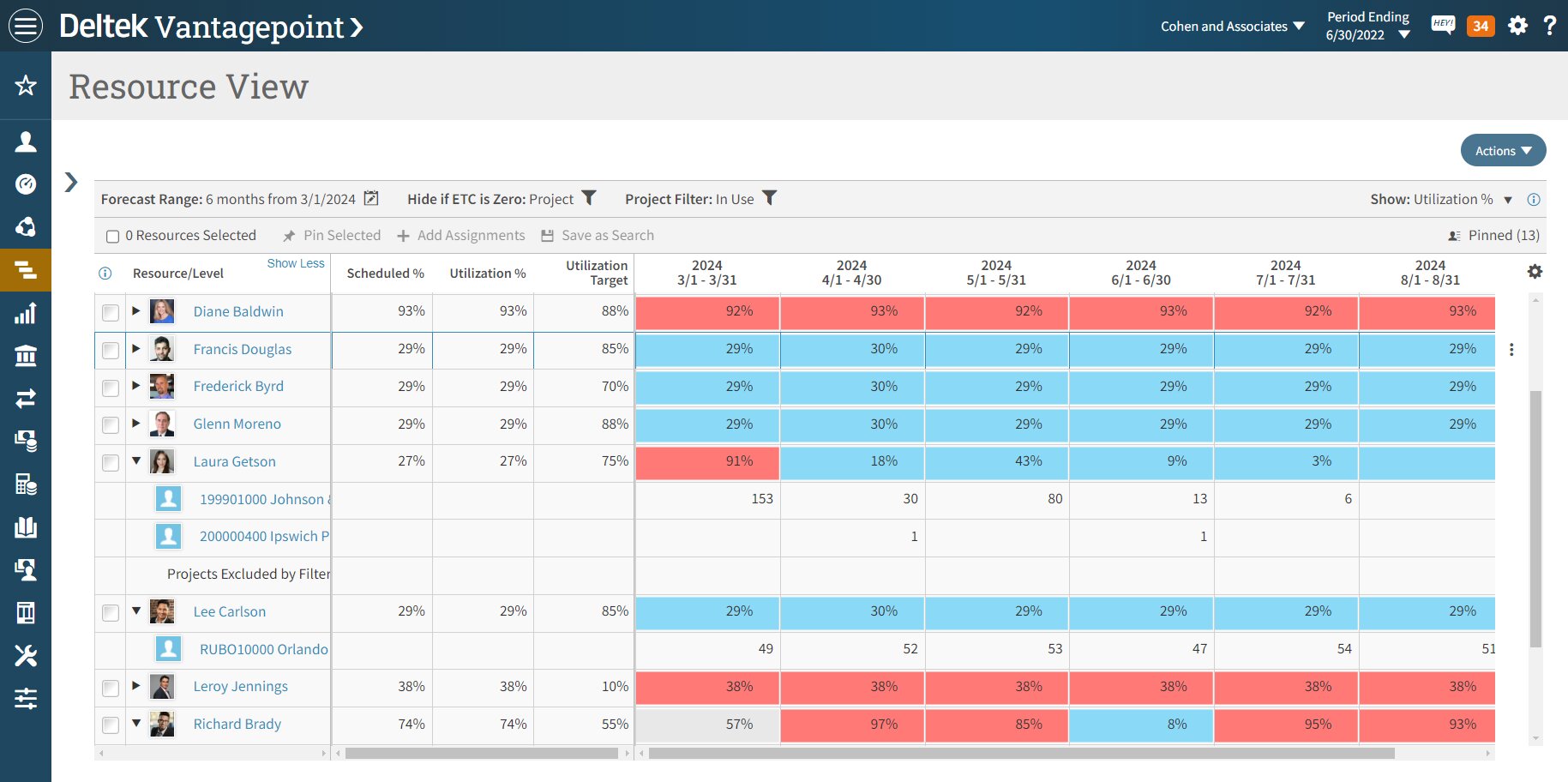Check the box for Diane Baldwin
Viewport: 1568px width, 782px height.
pyautogui.click(x=111, y=312)
